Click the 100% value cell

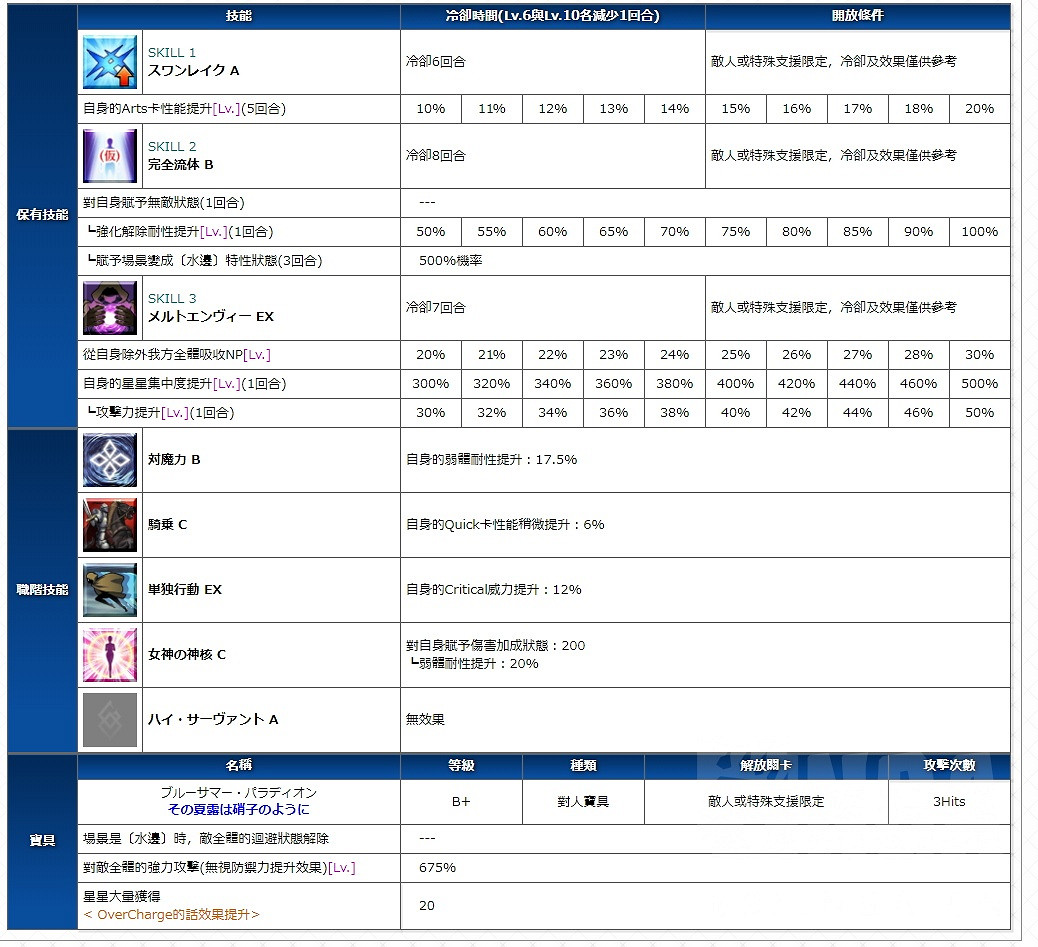point(979,231)
